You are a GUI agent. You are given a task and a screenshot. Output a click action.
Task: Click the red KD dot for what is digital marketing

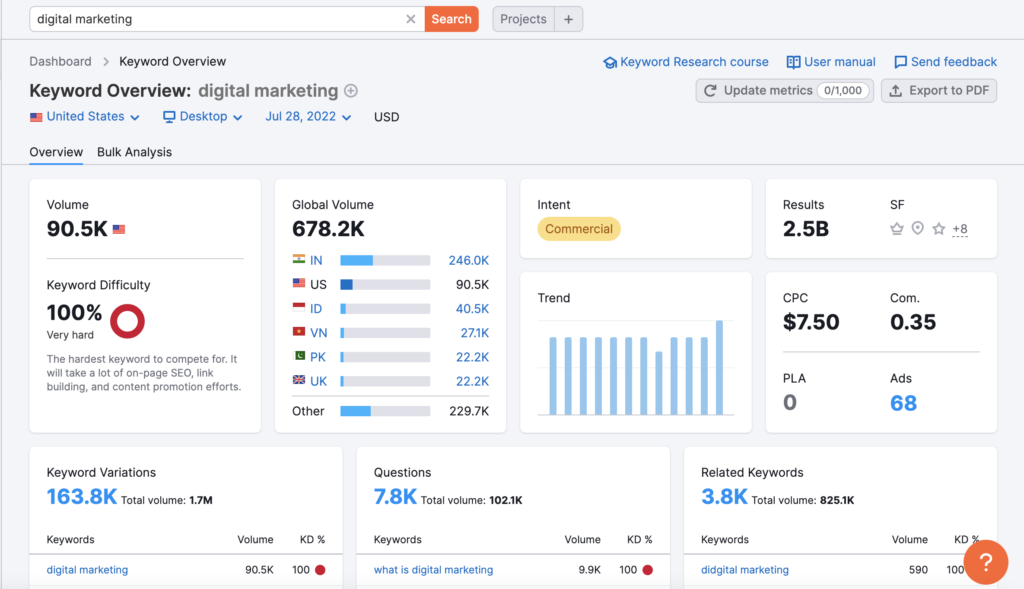648,570
